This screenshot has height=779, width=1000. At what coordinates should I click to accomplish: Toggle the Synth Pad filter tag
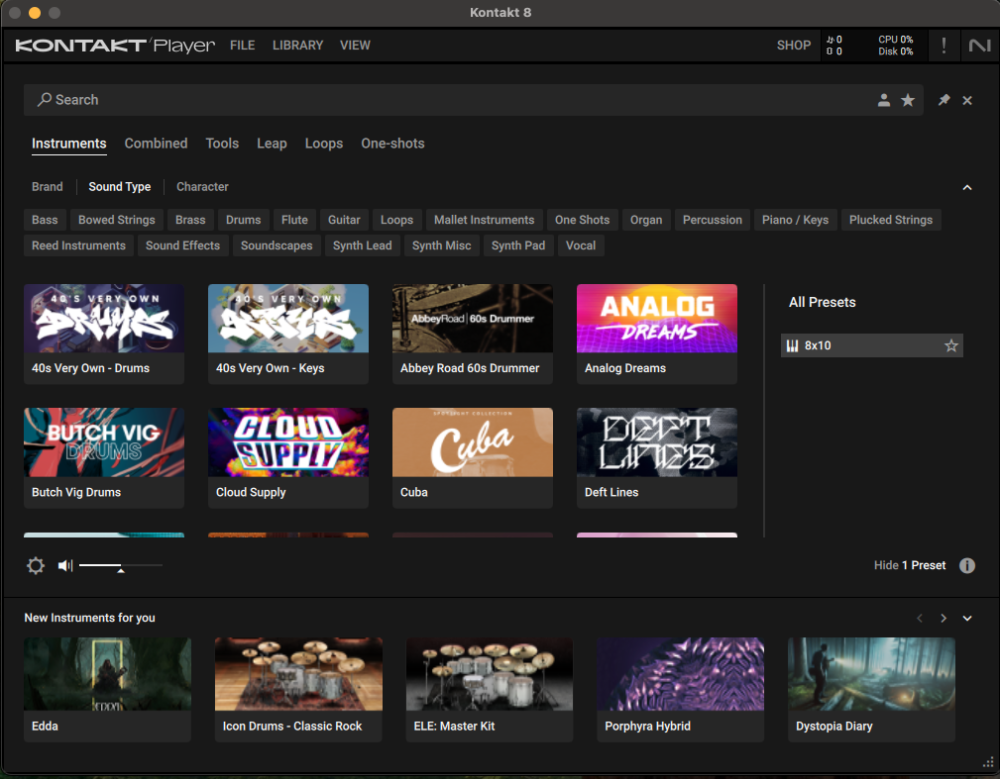tap(518, 246)
